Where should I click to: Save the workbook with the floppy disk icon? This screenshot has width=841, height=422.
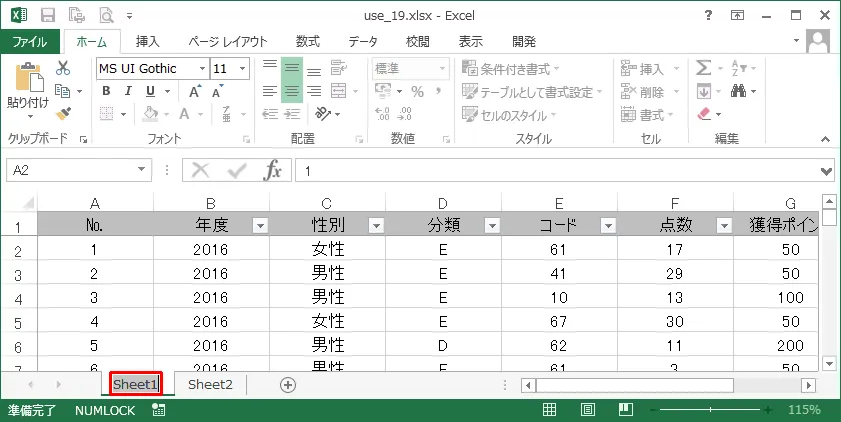click(48, 16)
